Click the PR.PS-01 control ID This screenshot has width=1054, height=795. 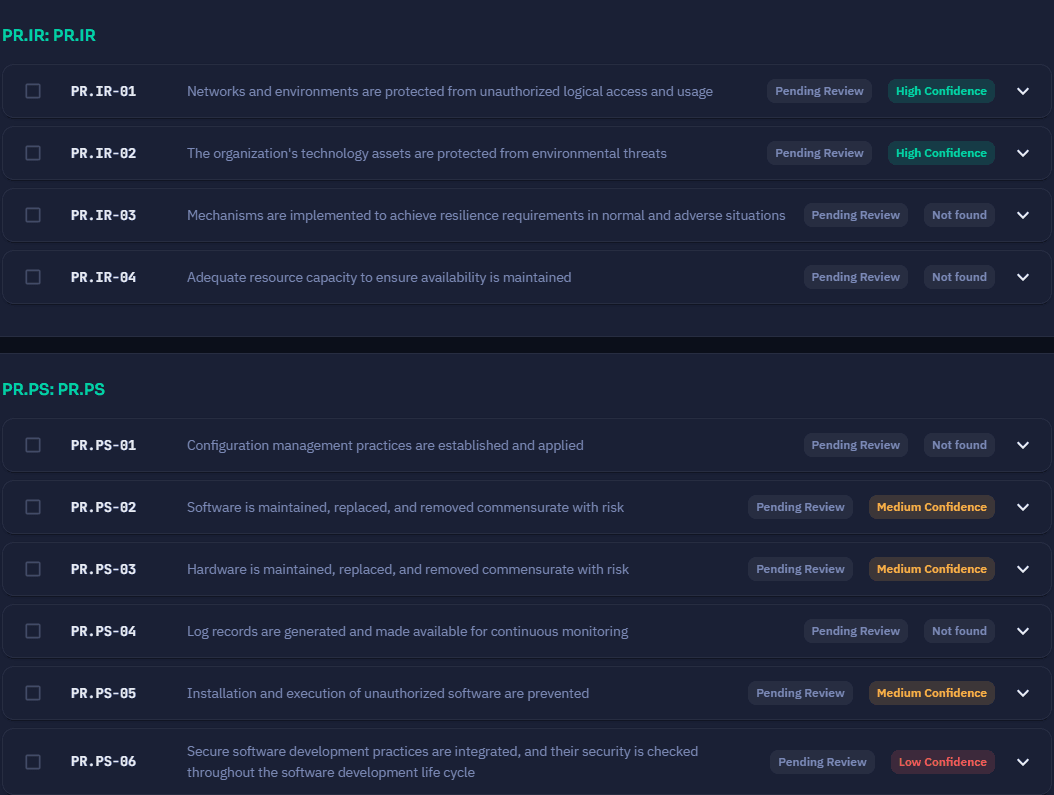point(104,445)
